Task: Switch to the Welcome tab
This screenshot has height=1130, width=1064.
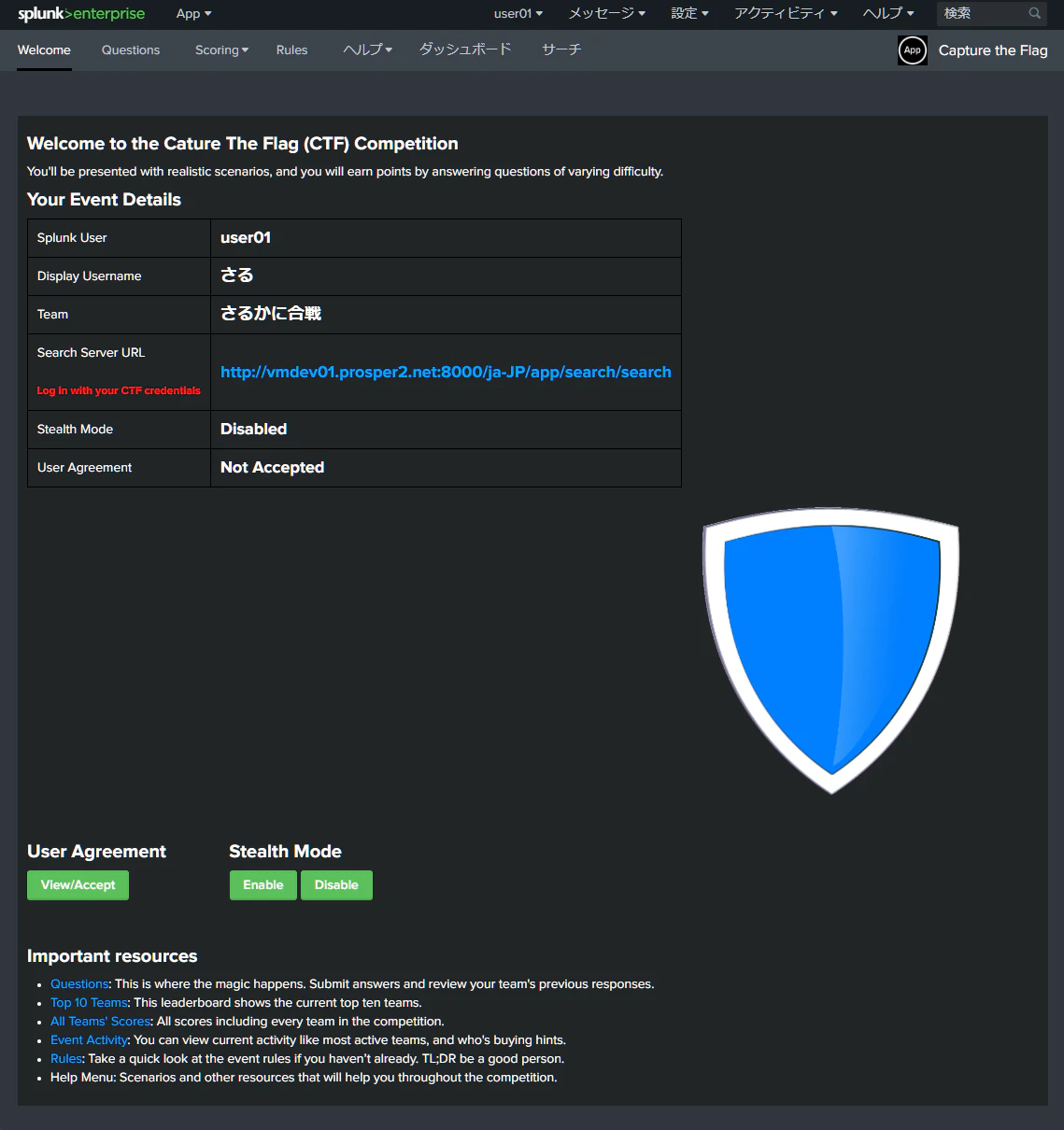Action: pos(44,50)
